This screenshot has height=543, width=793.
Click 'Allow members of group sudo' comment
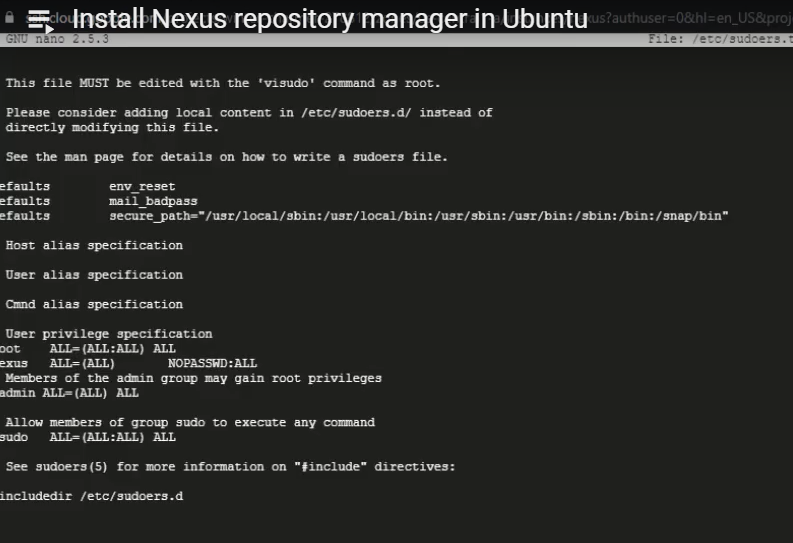(x=190, y=423)
